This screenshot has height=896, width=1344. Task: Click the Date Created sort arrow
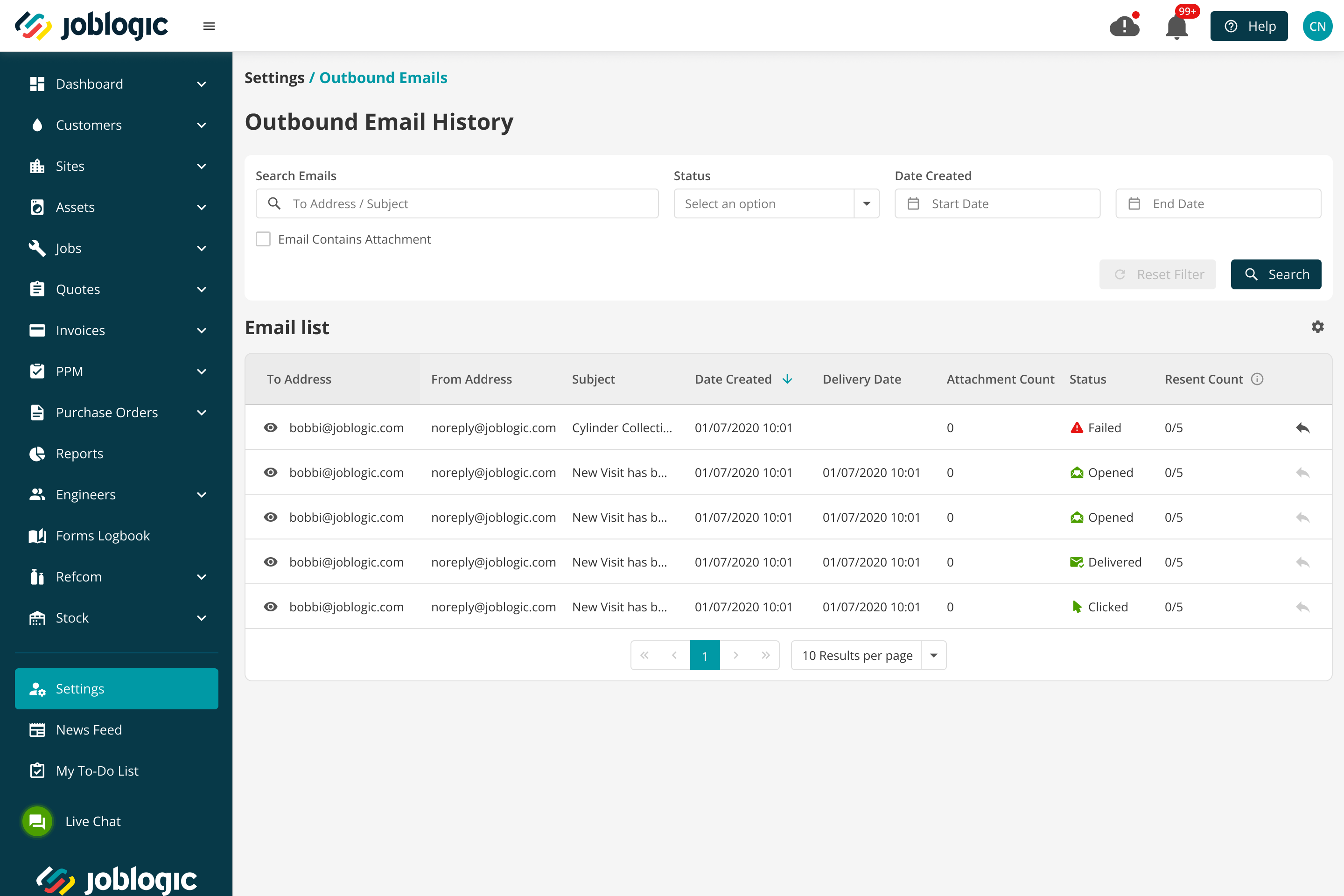pyautogui.click(x=787, y=379)
